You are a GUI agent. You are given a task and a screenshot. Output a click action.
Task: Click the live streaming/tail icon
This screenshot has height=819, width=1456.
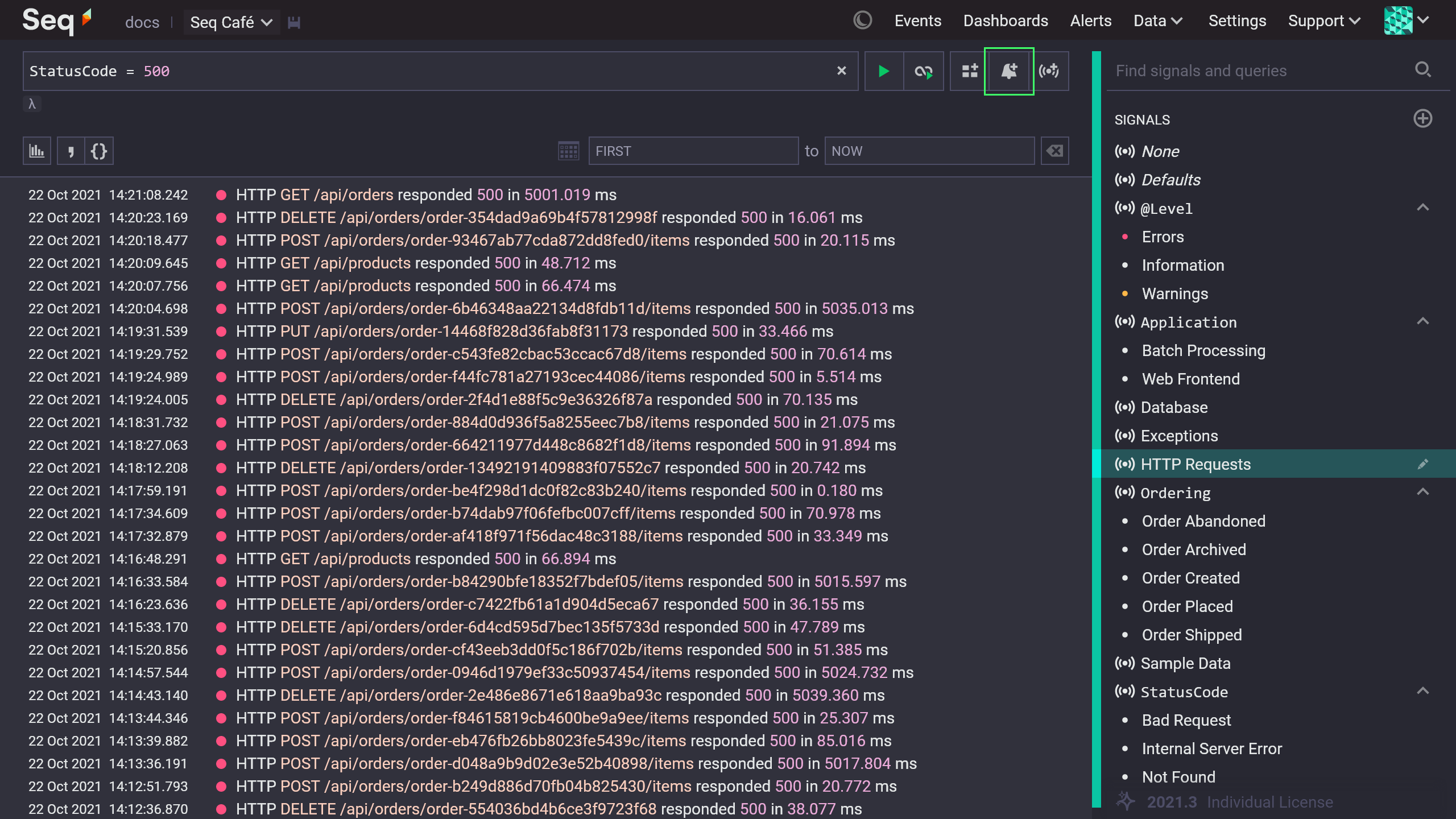[1048, 70]
